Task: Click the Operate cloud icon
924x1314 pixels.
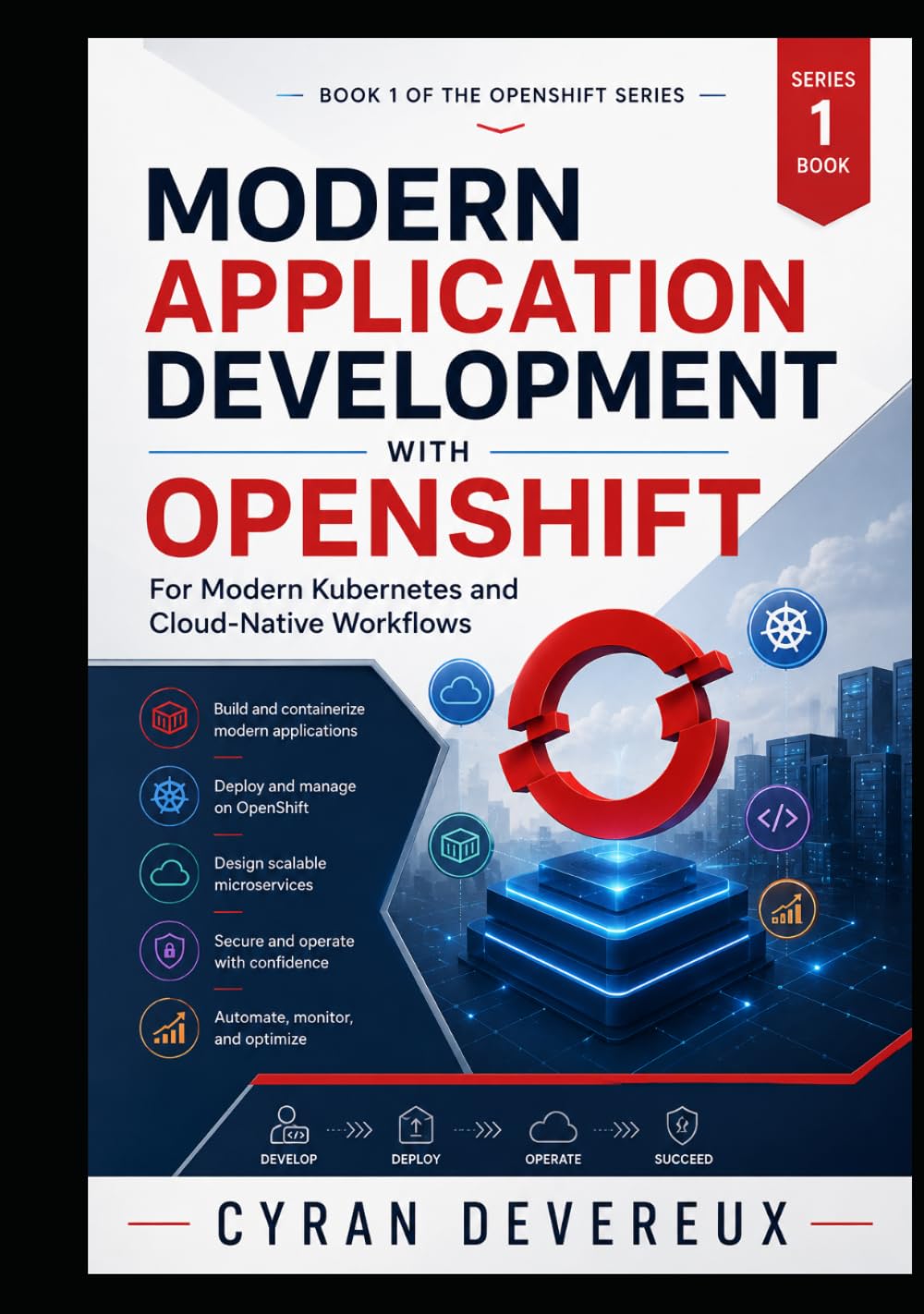Action: click(553, 1127)
